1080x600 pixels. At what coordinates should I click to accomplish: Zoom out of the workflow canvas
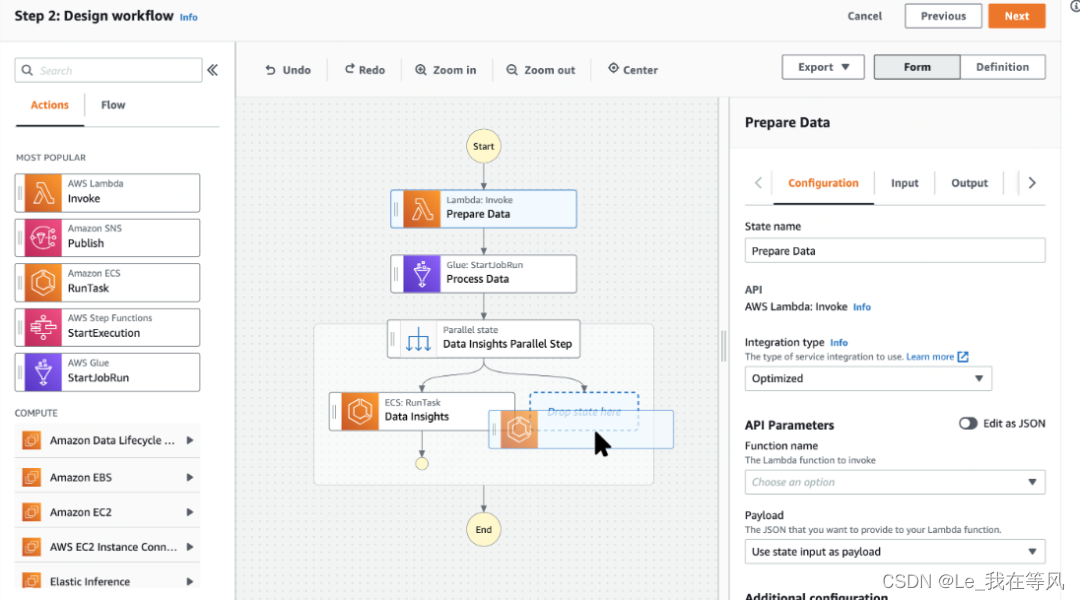click(x=541, y=70)
